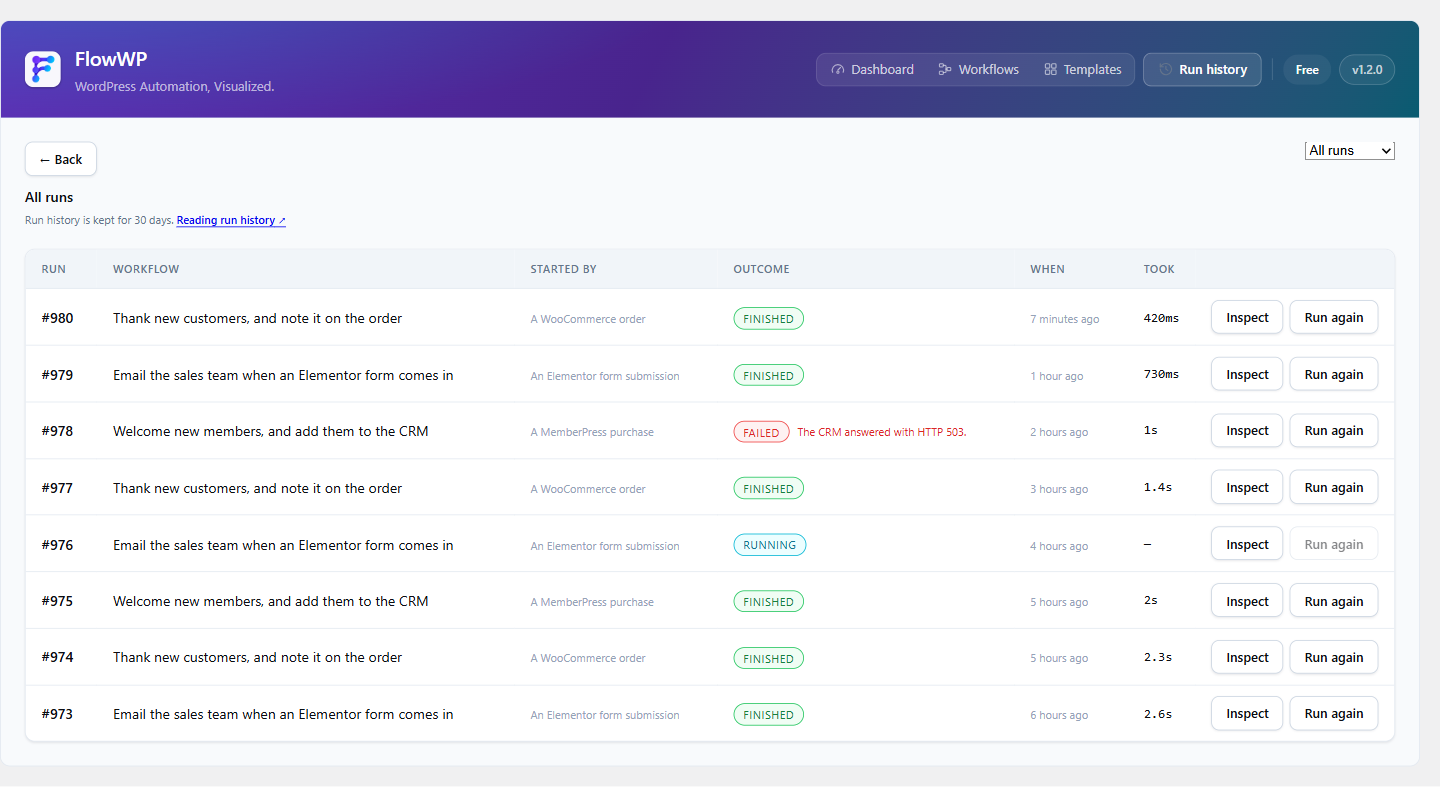The image size is (1440, 787).
Task: Inspect run #979
Action: [x=1247, y=375]
